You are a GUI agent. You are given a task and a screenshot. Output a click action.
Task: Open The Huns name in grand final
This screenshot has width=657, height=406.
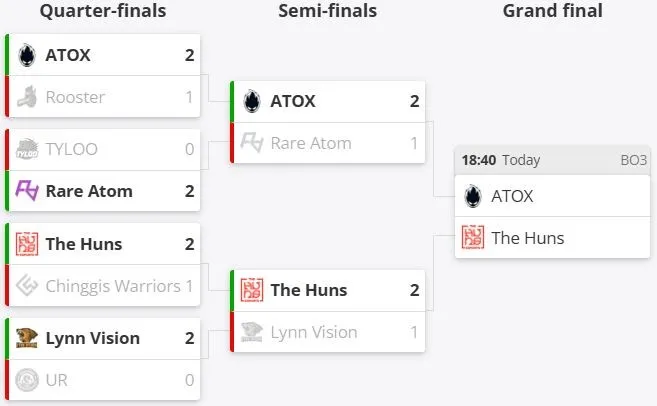coord(528,238)
